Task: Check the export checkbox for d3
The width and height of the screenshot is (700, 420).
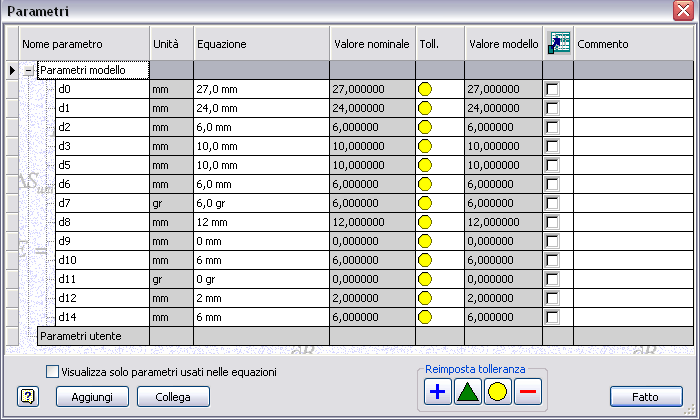Action: 552,146
